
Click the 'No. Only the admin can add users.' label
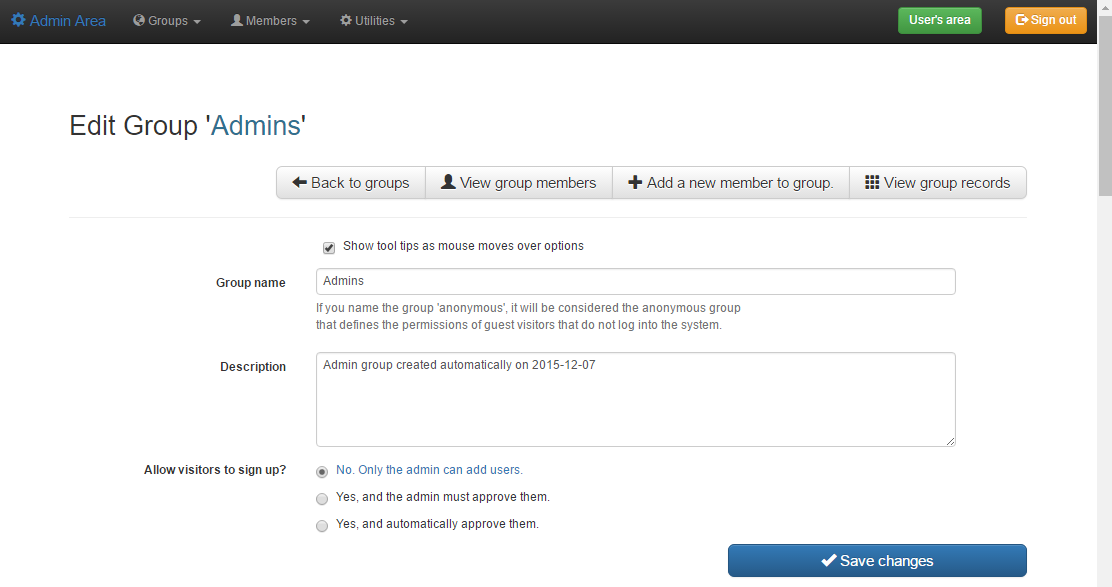tap(429, 470)
